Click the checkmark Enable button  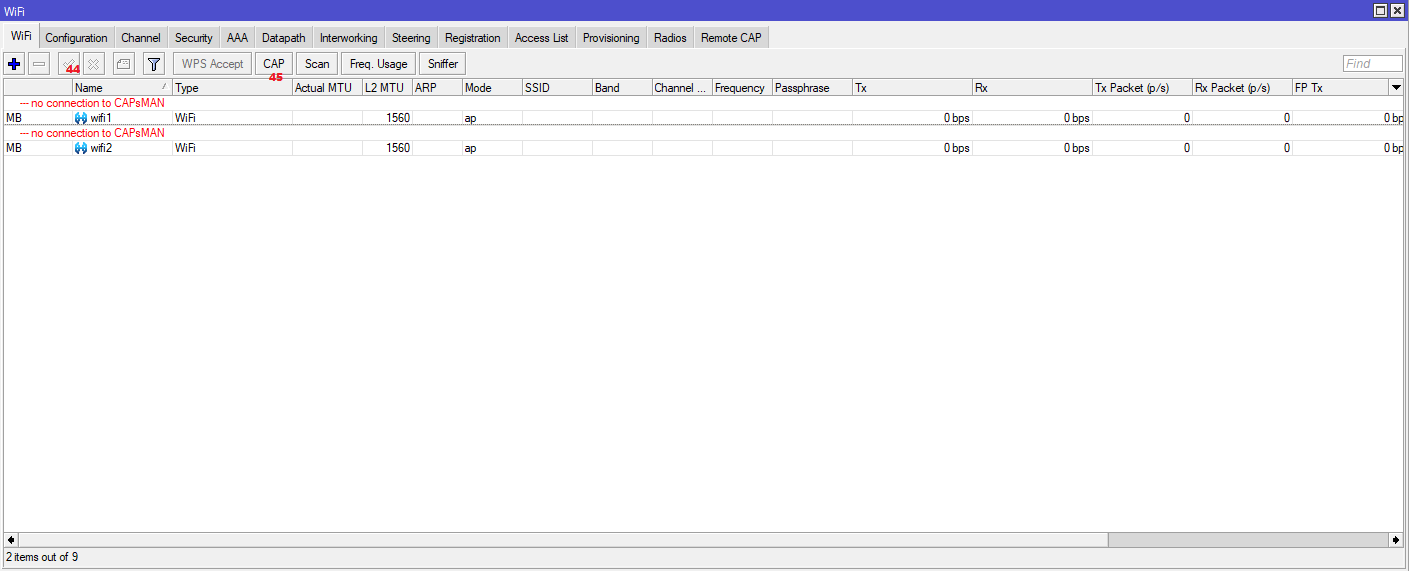(x=68, y=64)
